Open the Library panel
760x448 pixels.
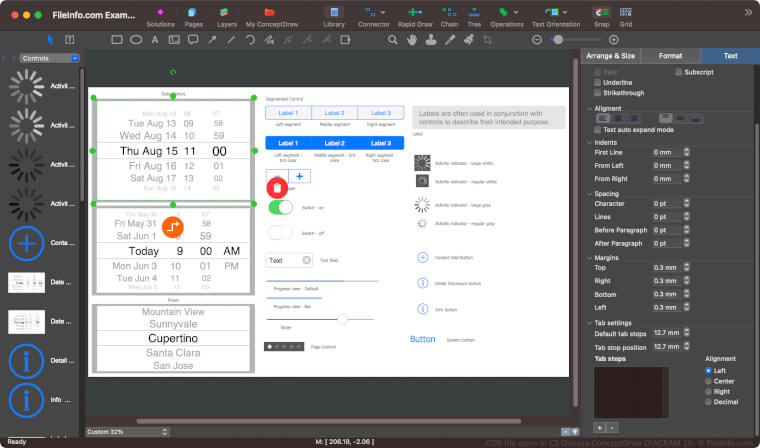334,14
